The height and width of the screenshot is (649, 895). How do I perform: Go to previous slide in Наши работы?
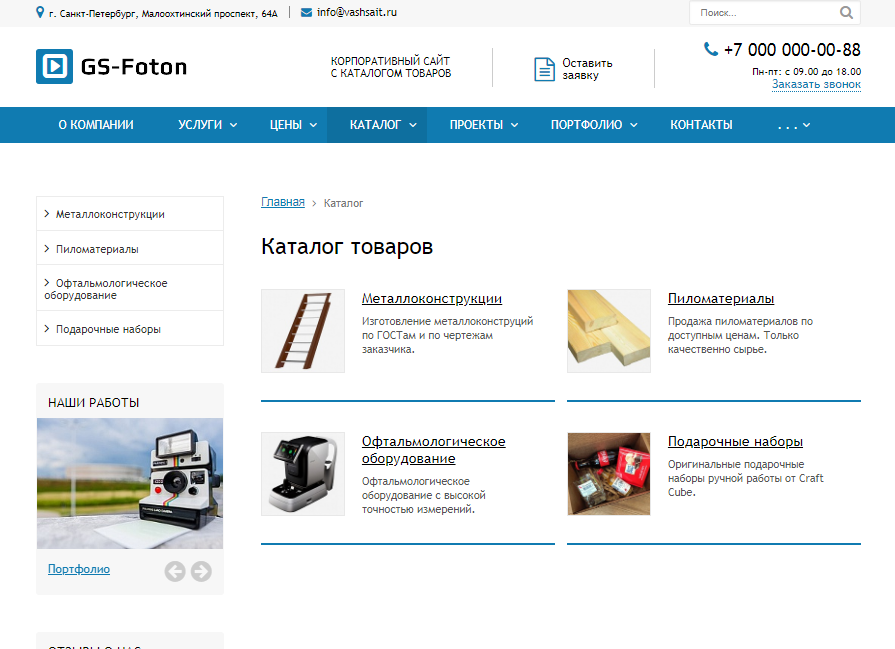(175, 571)
